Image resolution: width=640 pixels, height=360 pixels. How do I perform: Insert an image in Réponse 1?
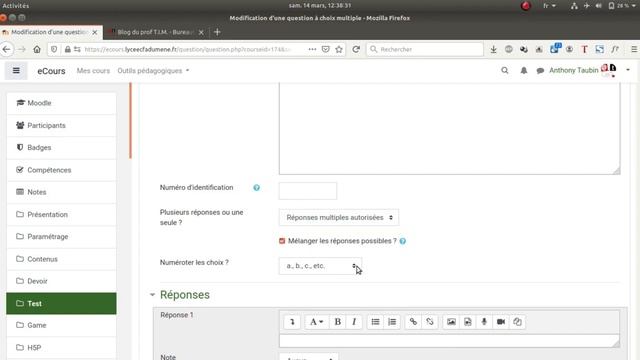[451, 322]
